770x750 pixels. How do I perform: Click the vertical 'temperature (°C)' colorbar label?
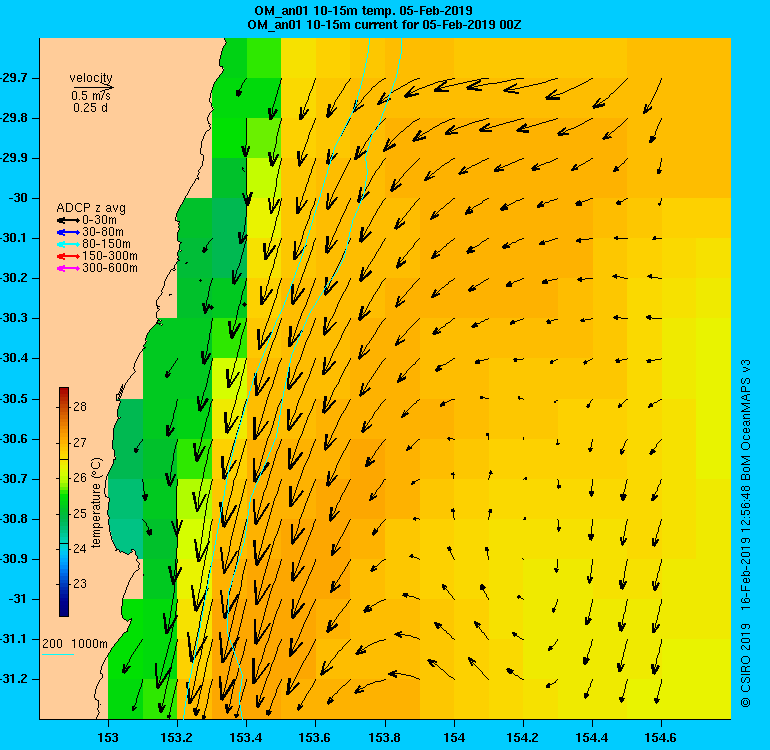(x=96, y=502)
